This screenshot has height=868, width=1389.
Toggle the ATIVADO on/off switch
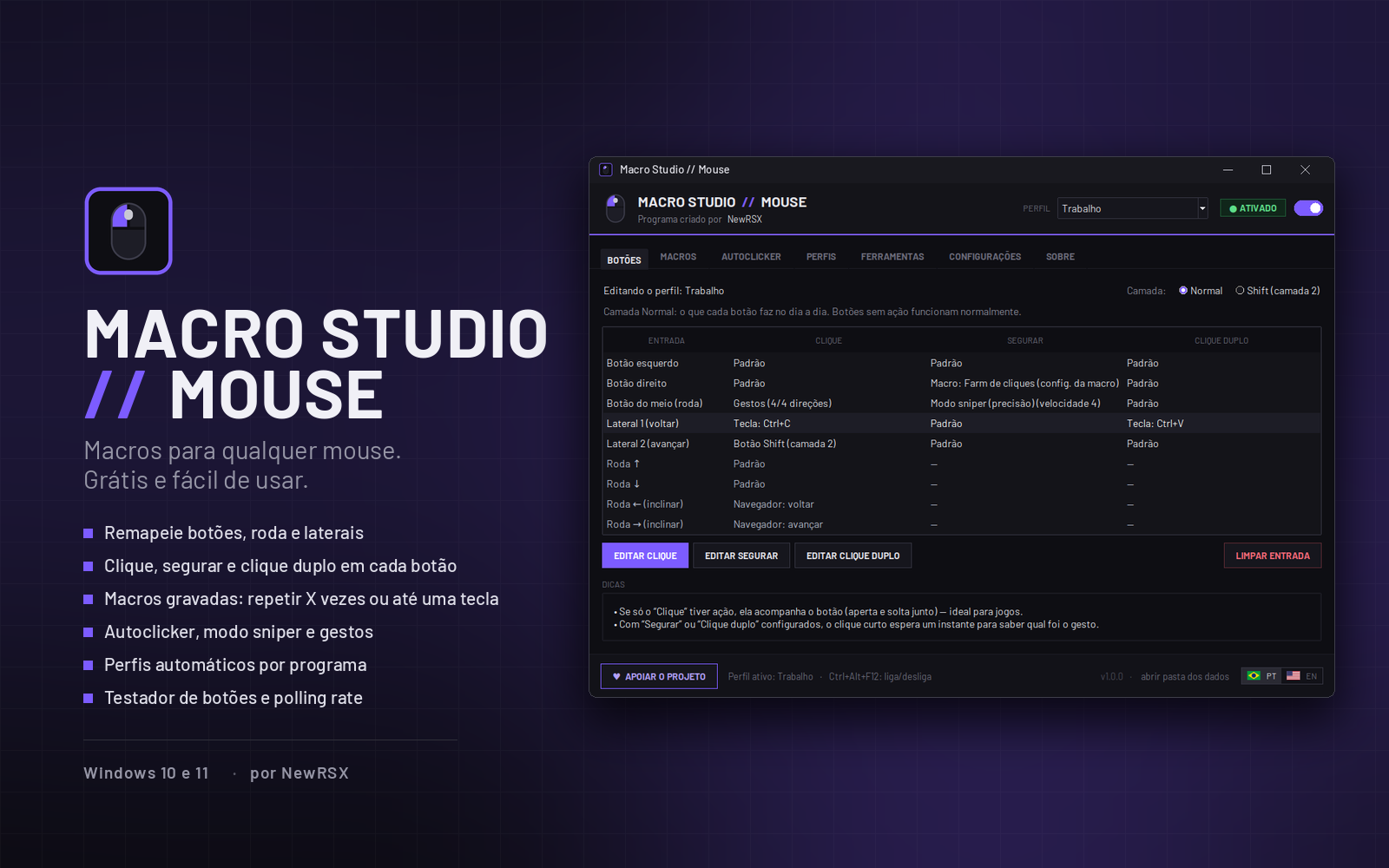click(x=1308, y=208)
